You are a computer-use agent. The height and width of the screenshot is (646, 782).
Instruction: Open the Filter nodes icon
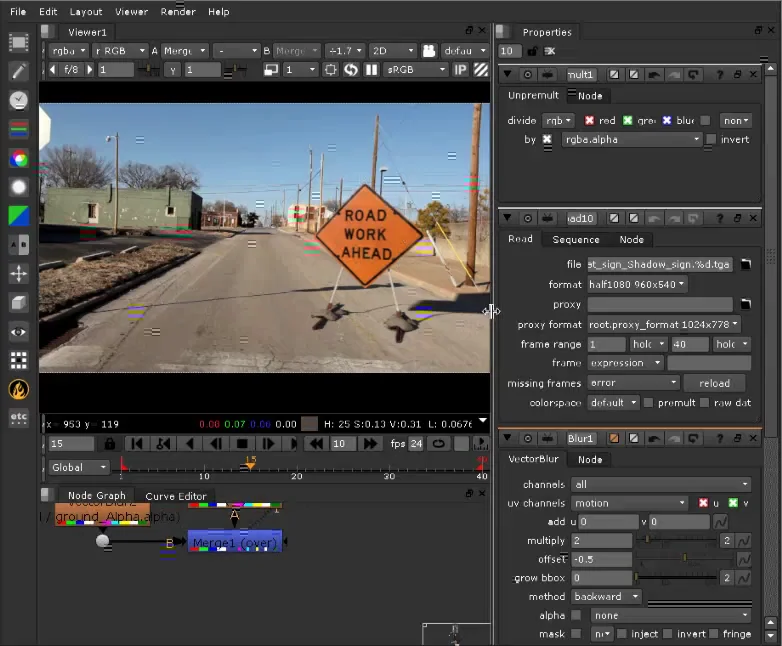[18, 187]
